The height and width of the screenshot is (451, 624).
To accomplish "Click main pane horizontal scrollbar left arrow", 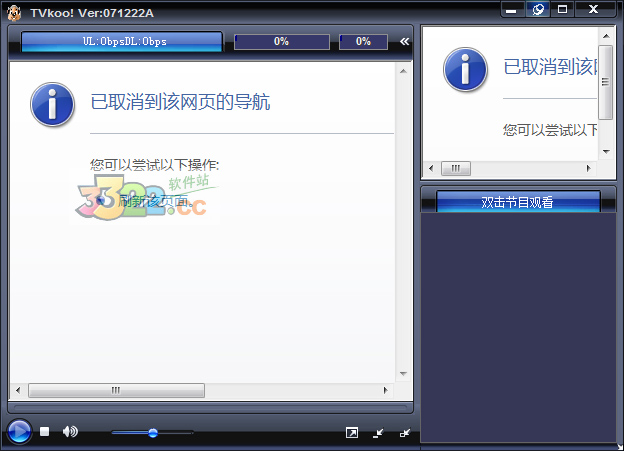I will click(x=18, y=390).
